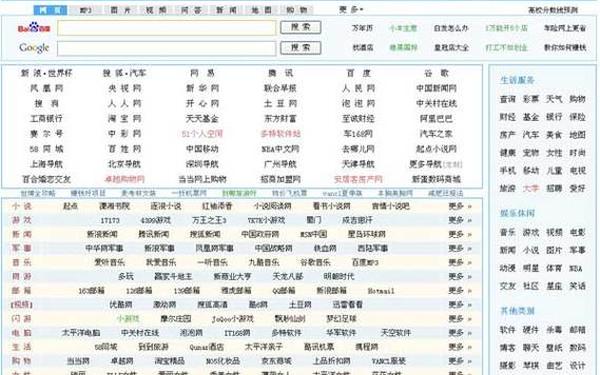This screenshot has width=600, height=375.
Task: Expand 更多 in the 电脑 row
Action: 460,333
